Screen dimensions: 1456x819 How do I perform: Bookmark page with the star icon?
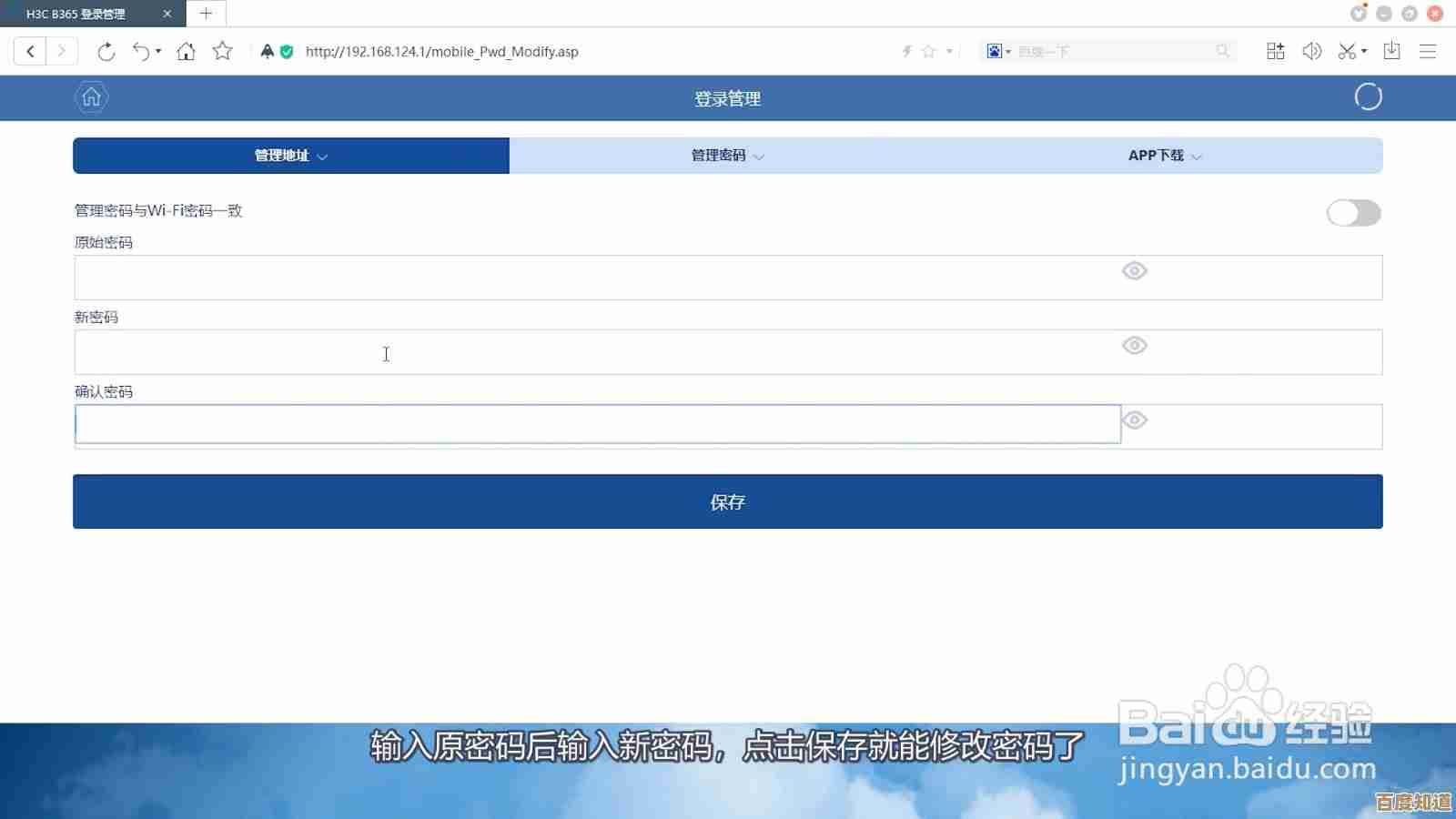[222, 52]
